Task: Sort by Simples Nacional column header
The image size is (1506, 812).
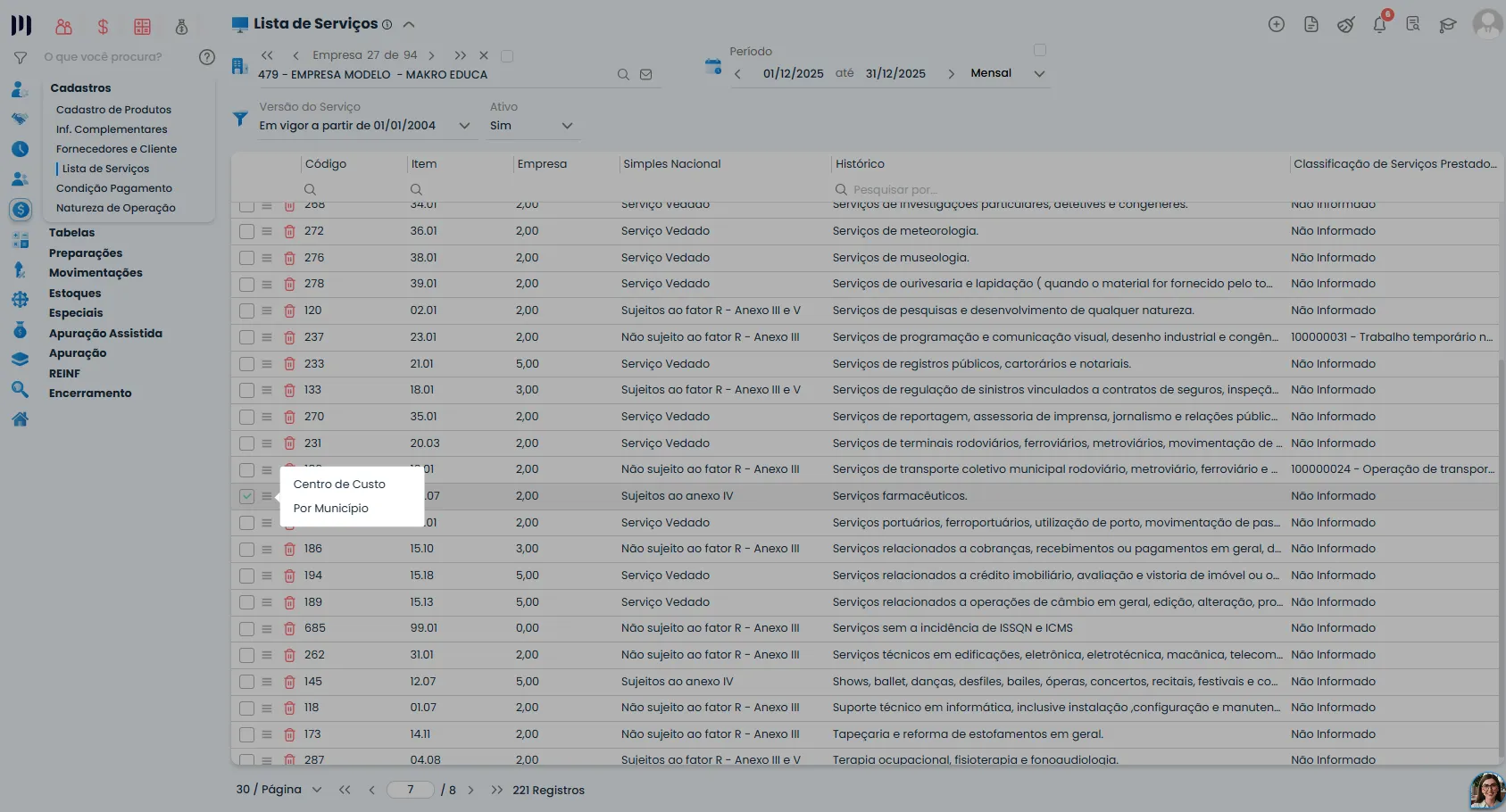Action: pos(671,164)
